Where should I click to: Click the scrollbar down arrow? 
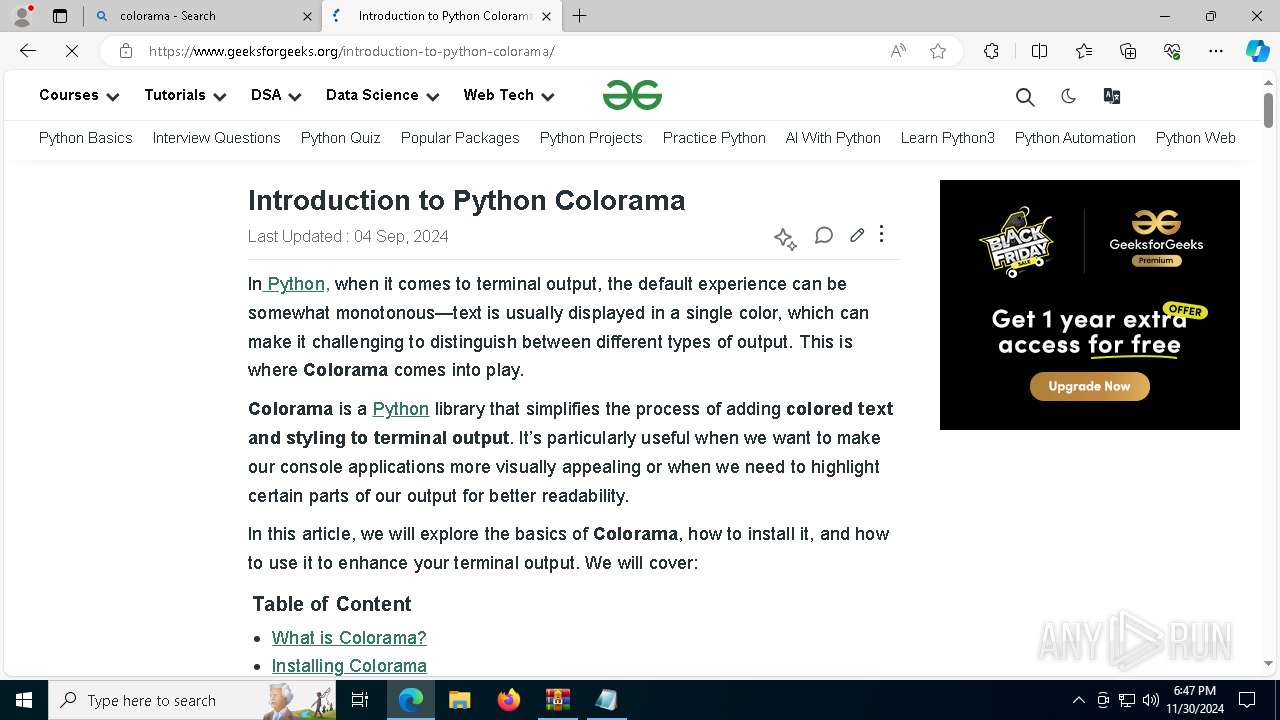pyautogui.click(x=1268, y=663)
